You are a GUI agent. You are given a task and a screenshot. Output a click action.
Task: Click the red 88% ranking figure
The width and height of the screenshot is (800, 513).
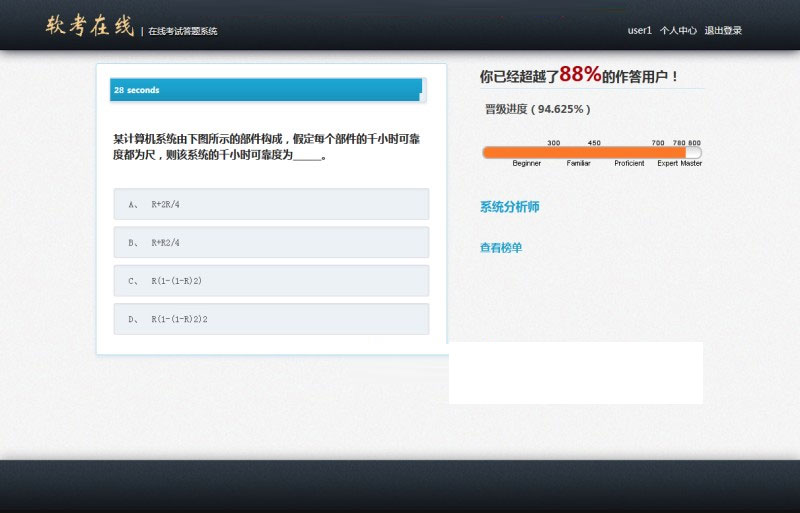[580, 74]
